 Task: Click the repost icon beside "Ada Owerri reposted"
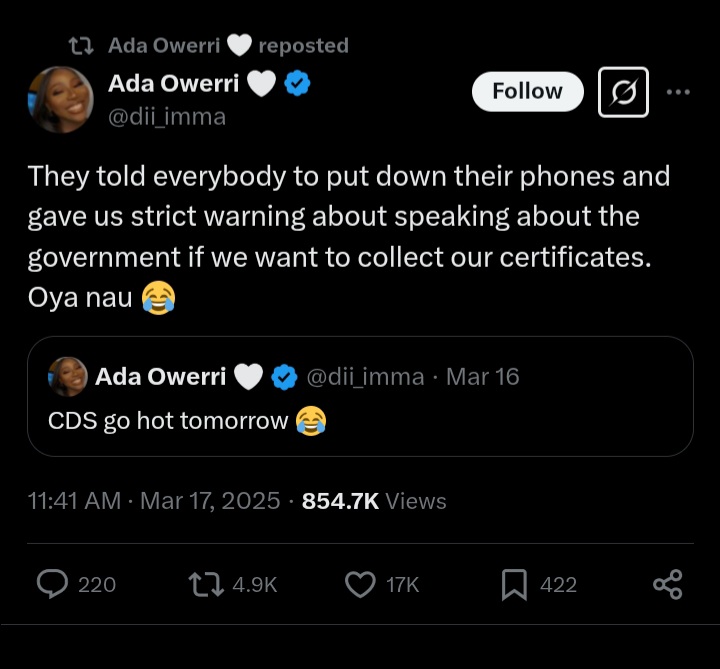point(80,45)
